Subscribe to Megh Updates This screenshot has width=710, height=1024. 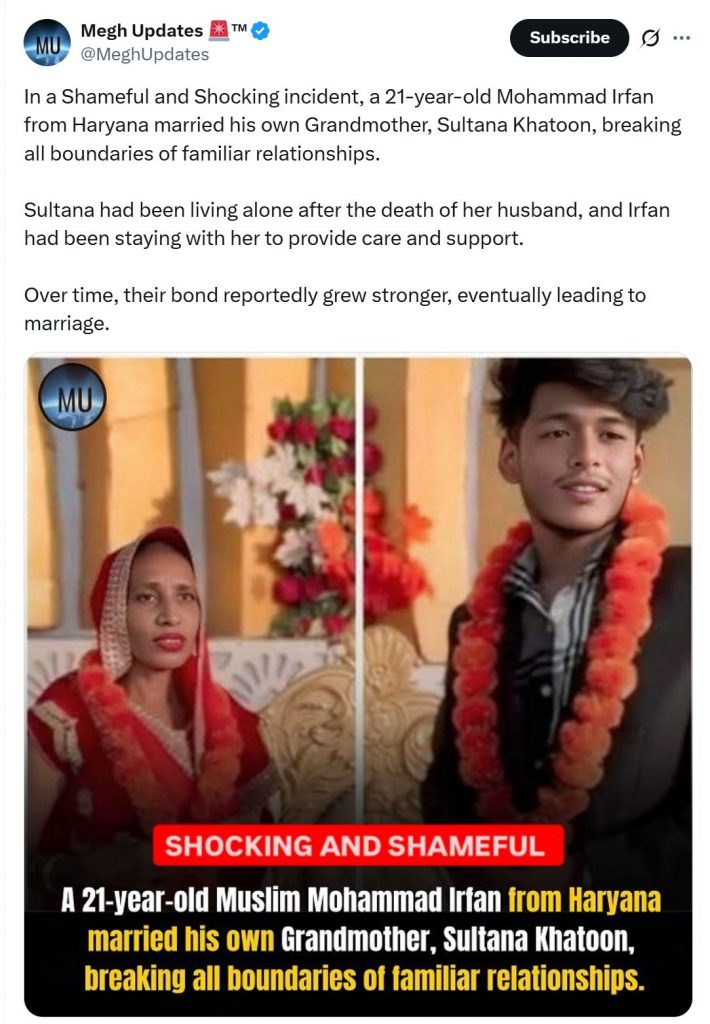point(569,38)
